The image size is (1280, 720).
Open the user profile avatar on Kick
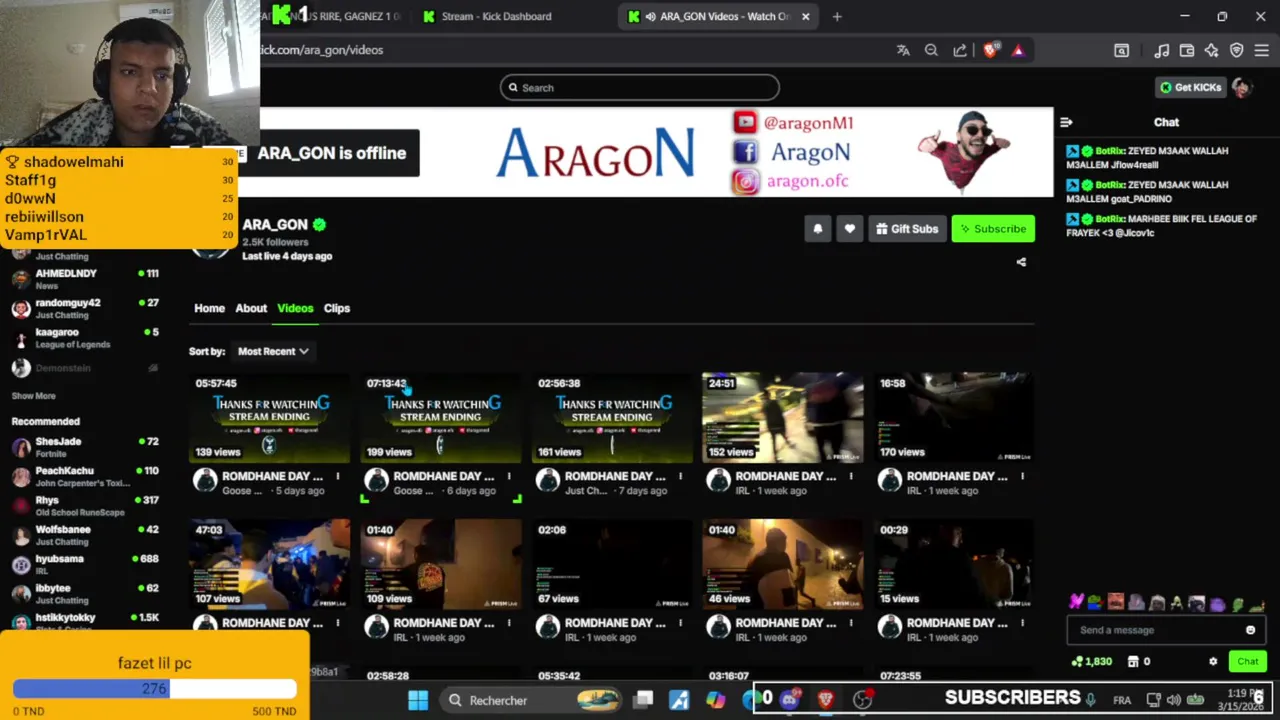[x=1241, y=87]
